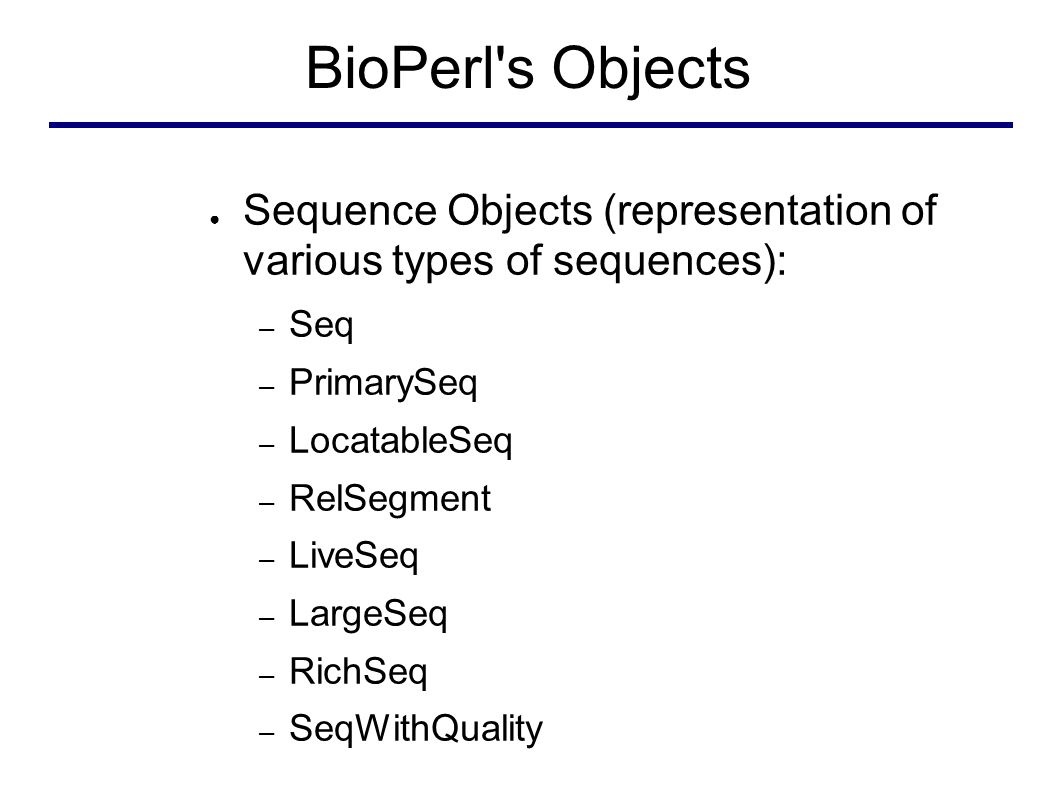Click the LocatableSeq entry
The image size is (1058, 793).
(x=401, y=441)
